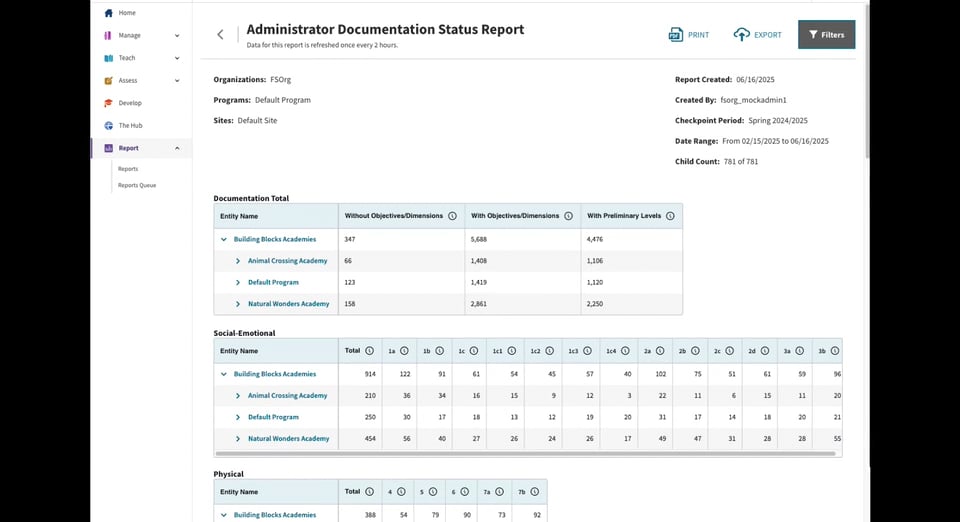Screen dimensions: 960x522
Task: Click info icon beside column 1b
Action: [440, 351]
